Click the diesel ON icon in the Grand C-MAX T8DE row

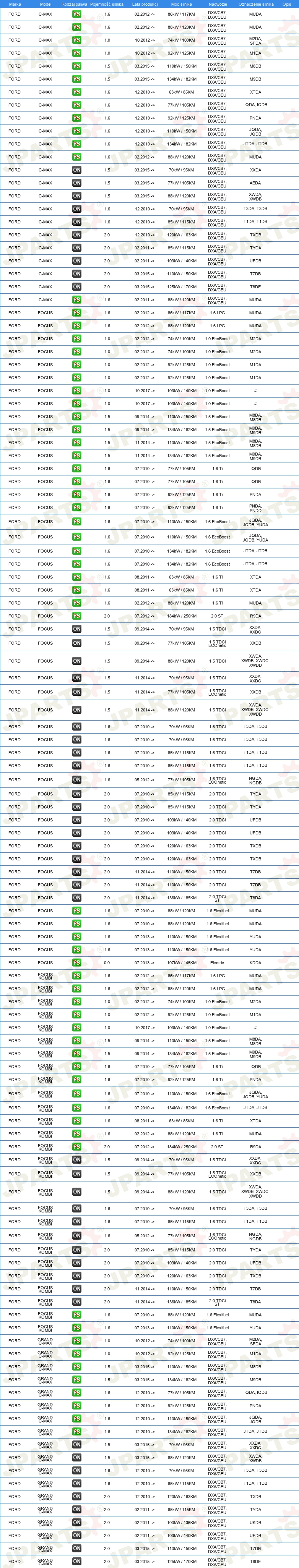[x=77, y=1561]
